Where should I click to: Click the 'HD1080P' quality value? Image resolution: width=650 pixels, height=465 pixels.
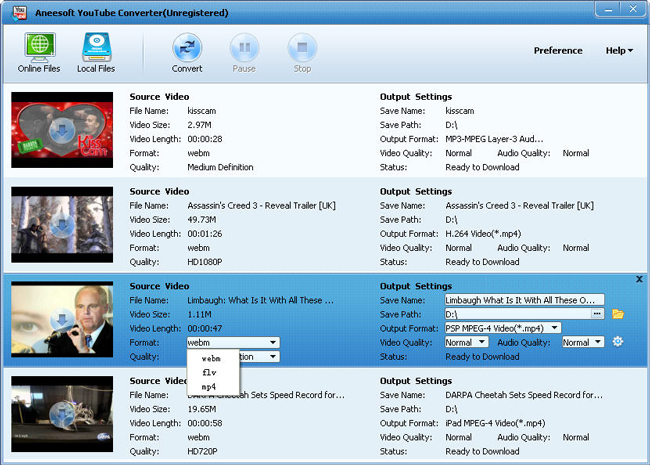[205, 262]
